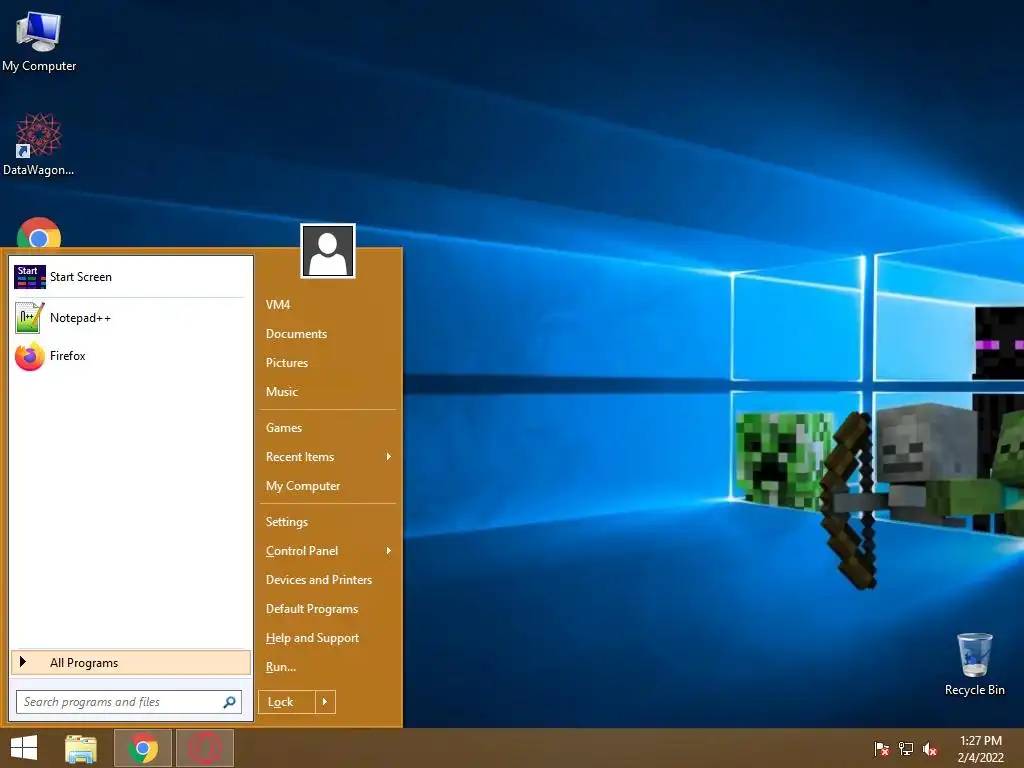This screenshot has height=768, width=1024.
Task: Open Opera browser from the taskbar
Action: pyautogui.click(x=204, y=748)
